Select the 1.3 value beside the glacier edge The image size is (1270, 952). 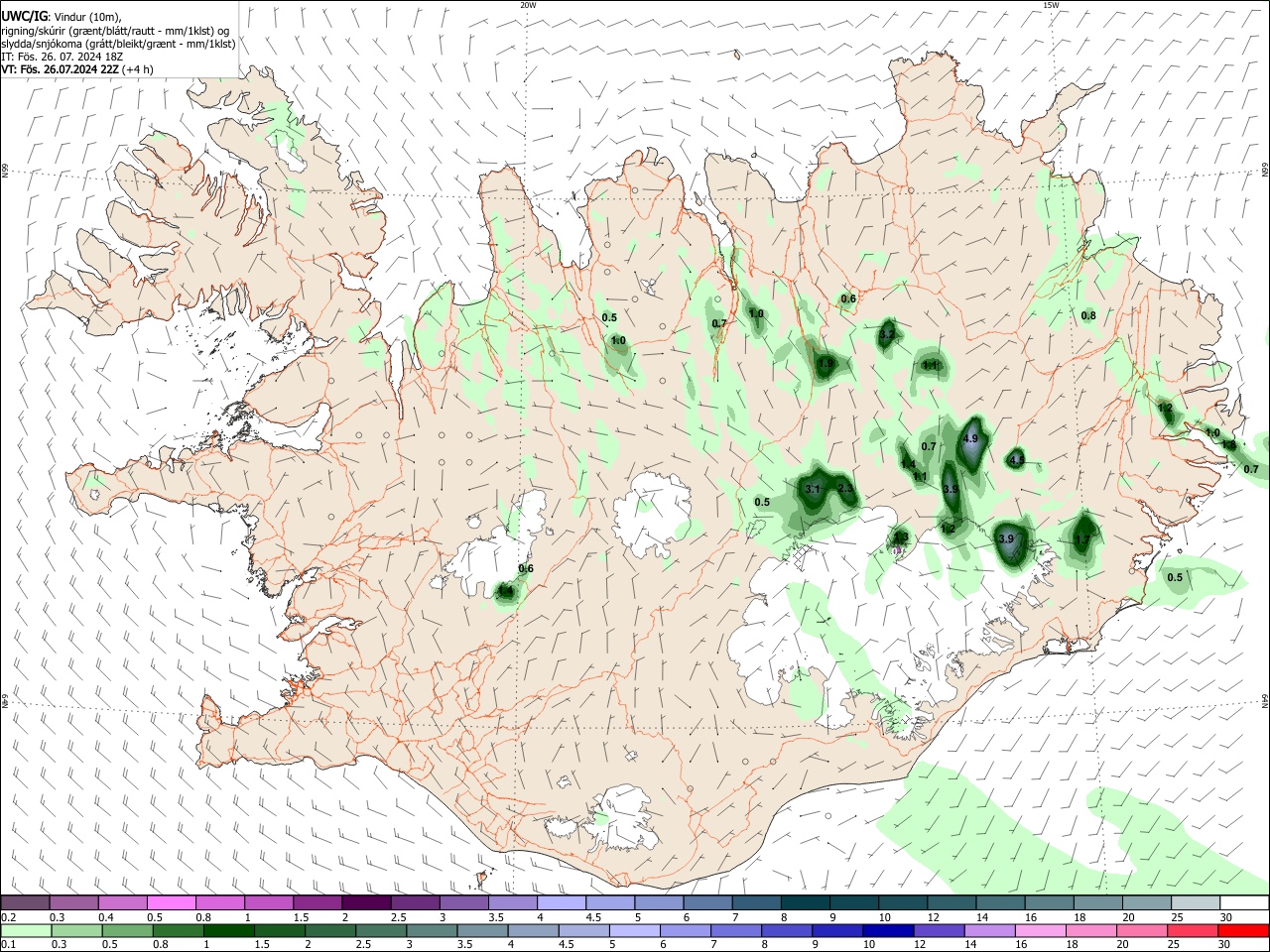click(x=901, y=537)
